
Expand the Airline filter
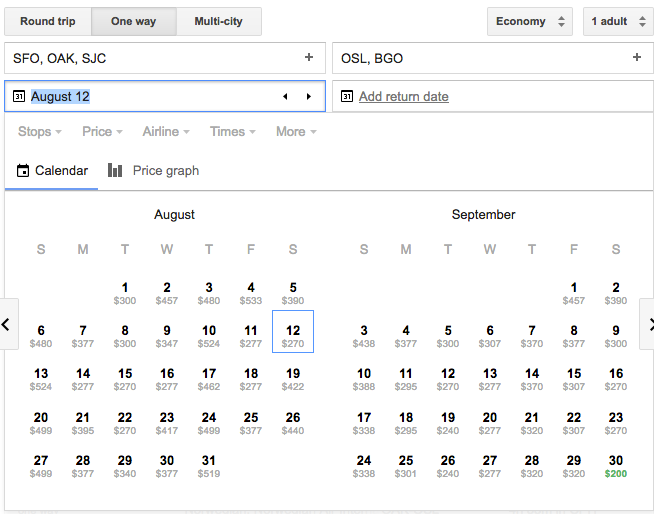tap(166, 132)
